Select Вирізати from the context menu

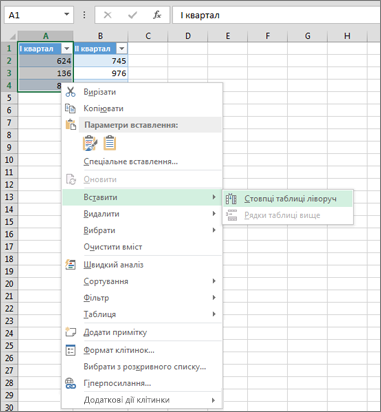(x=142, y=92)
